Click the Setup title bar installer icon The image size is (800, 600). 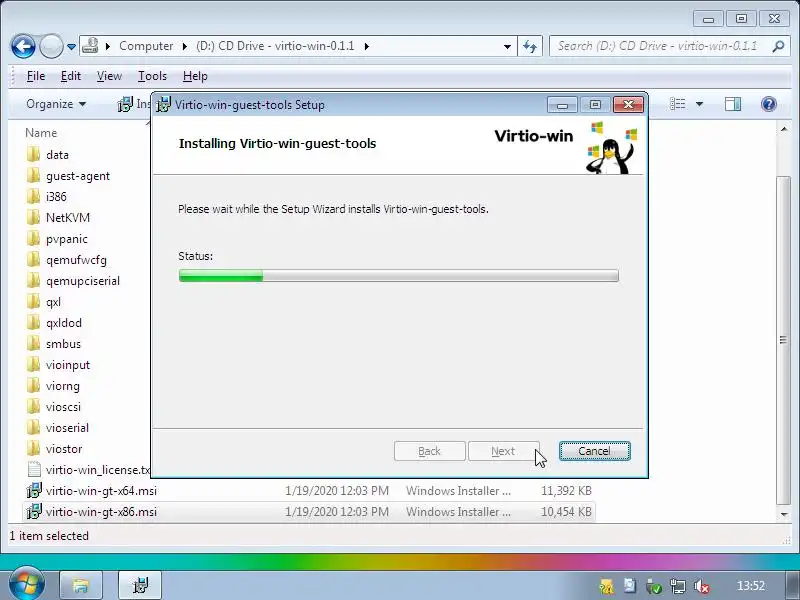coord(163,104)
